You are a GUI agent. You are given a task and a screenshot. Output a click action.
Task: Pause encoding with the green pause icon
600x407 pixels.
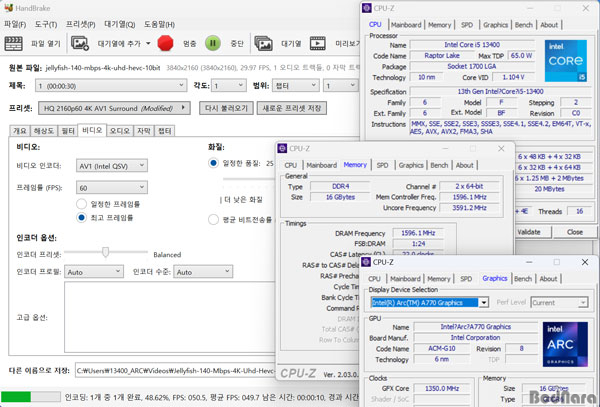[213, 43]
